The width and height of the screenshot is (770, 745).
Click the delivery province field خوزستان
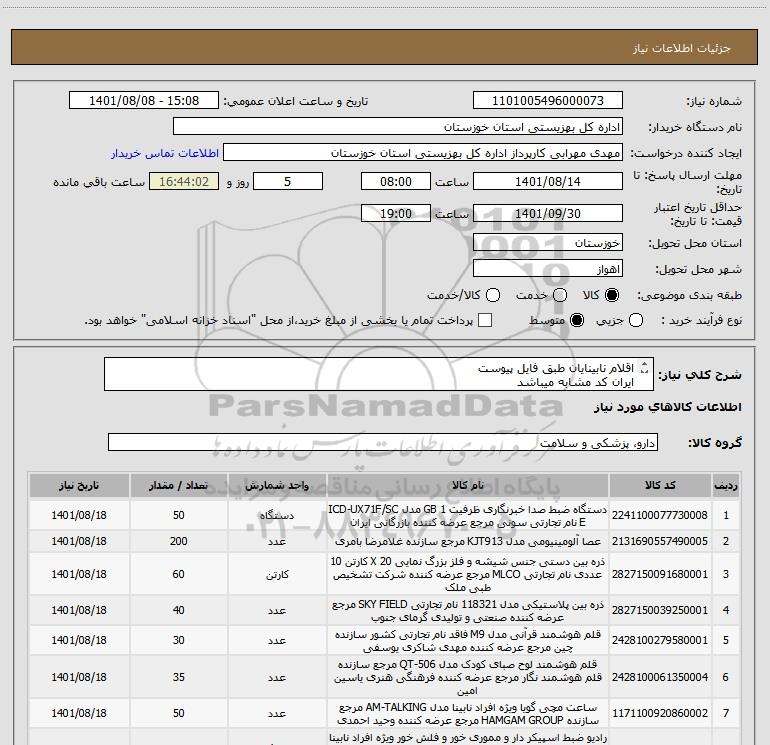(x=548, y=243)
